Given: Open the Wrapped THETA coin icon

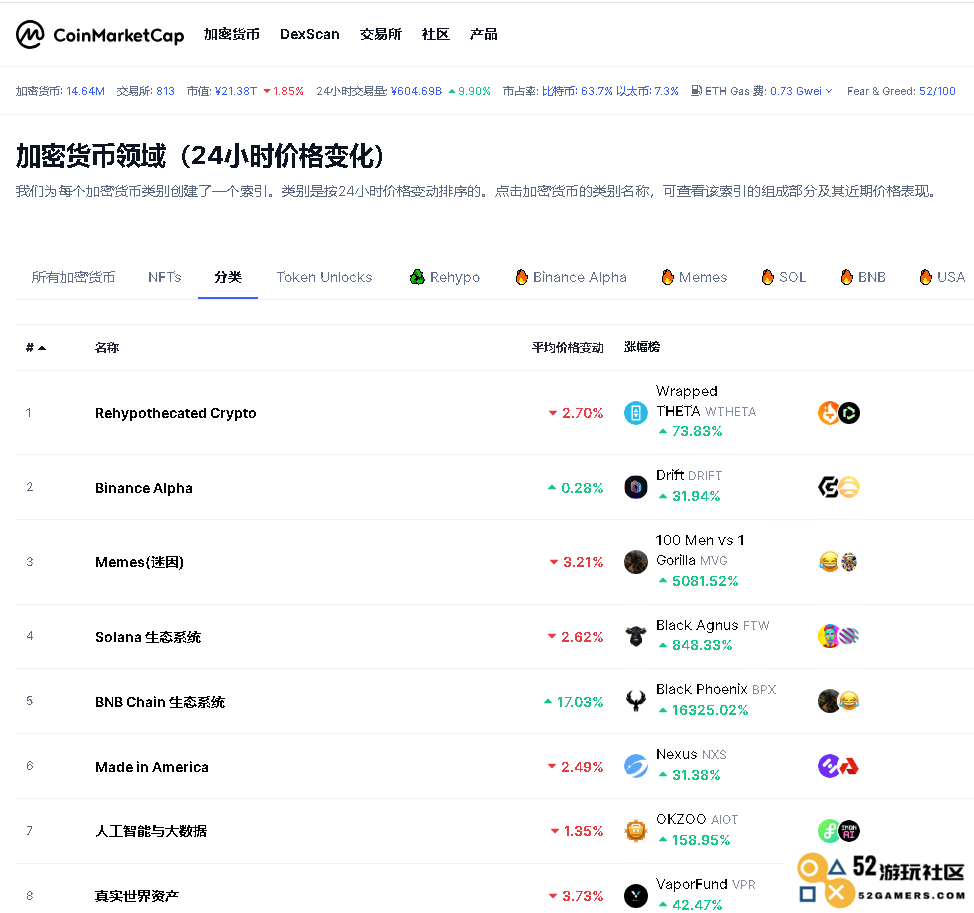Looking at the screenshot, I should click(x=635, y=412).
